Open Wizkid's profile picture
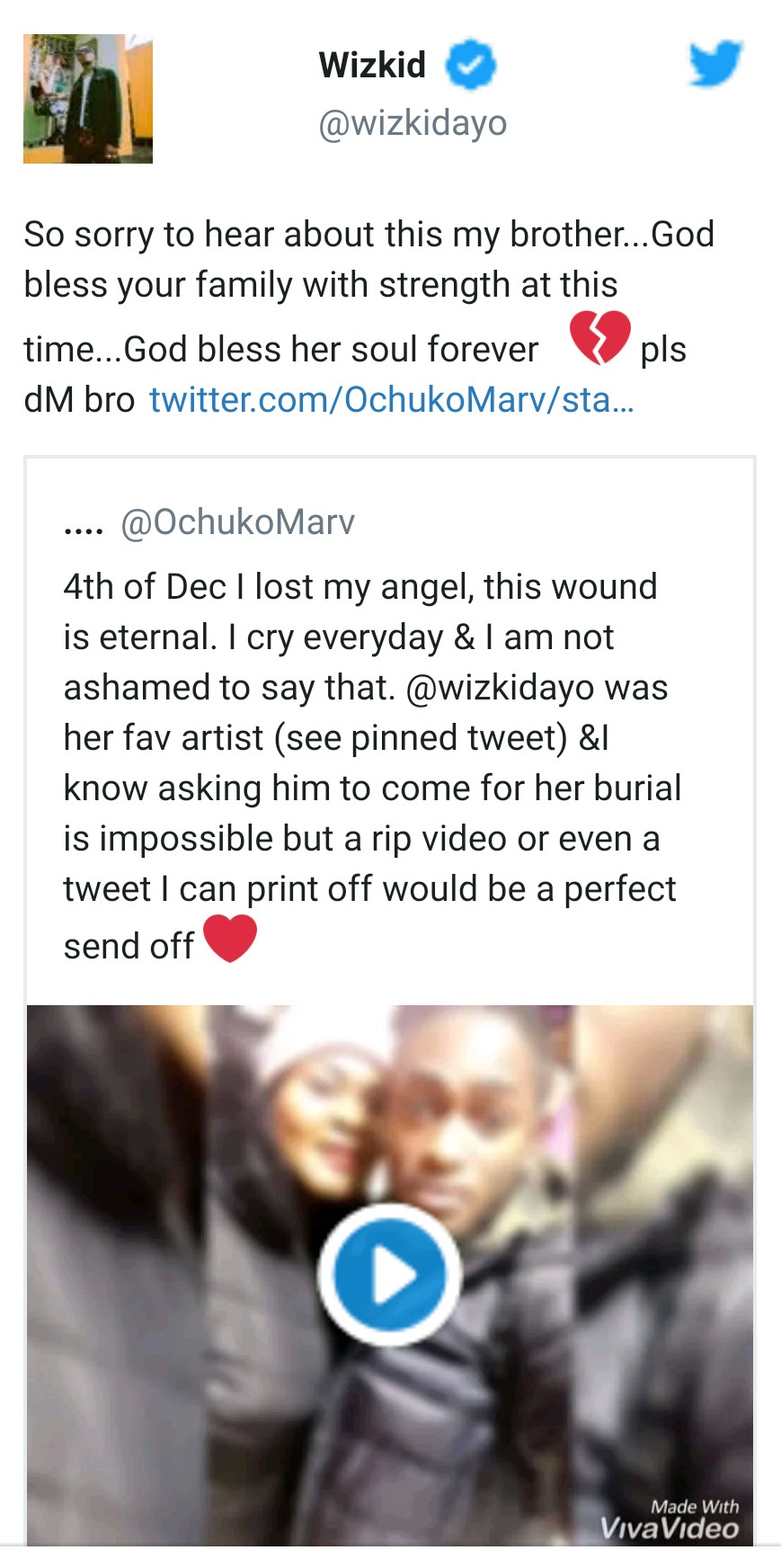Screen dimensions: 781x1568 (x=88, y=99)
